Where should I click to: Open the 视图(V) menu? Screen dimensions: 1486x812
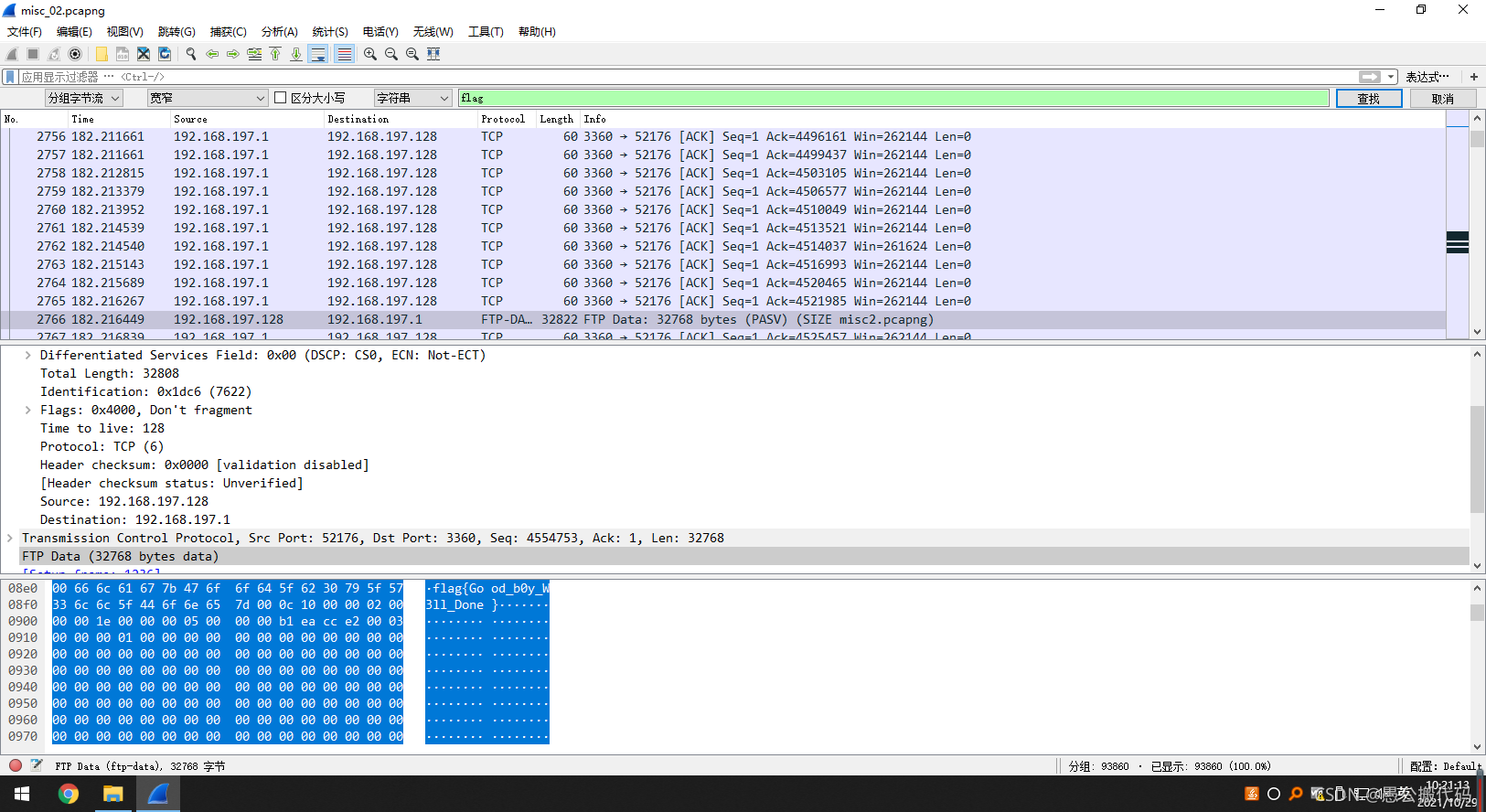click(124, 31)
